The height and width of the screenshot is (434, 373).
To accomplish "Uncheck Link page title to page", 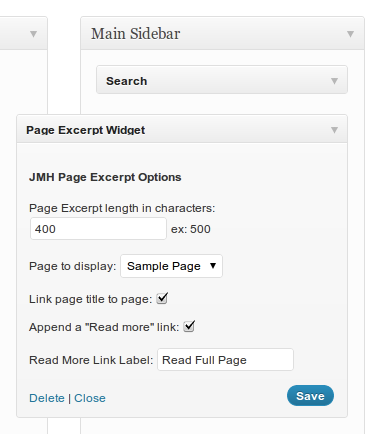I will tap(162, 298).
